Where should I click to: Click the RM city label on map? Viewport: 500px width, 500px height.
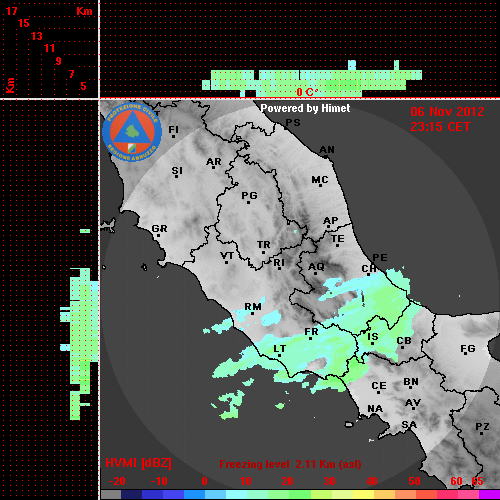click(253, 307)
